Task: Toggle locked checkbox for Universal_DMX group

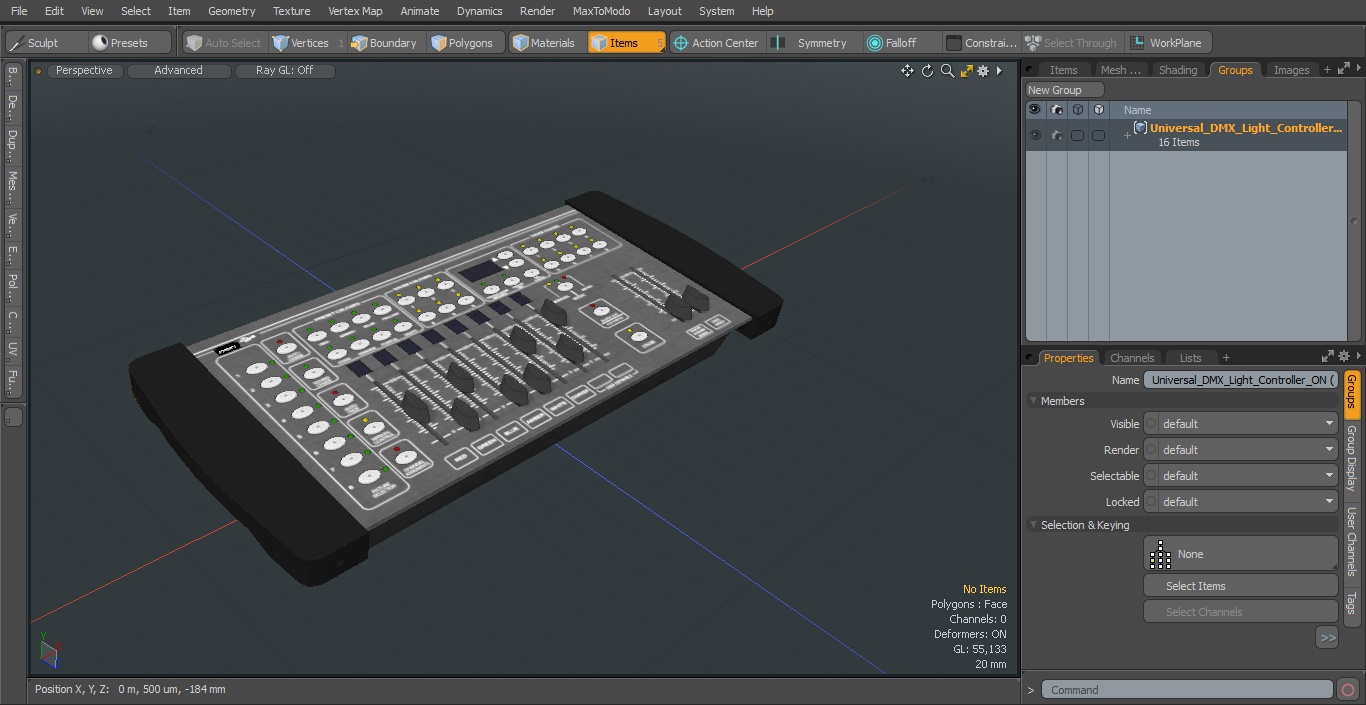Action: tap(1098, 135)
